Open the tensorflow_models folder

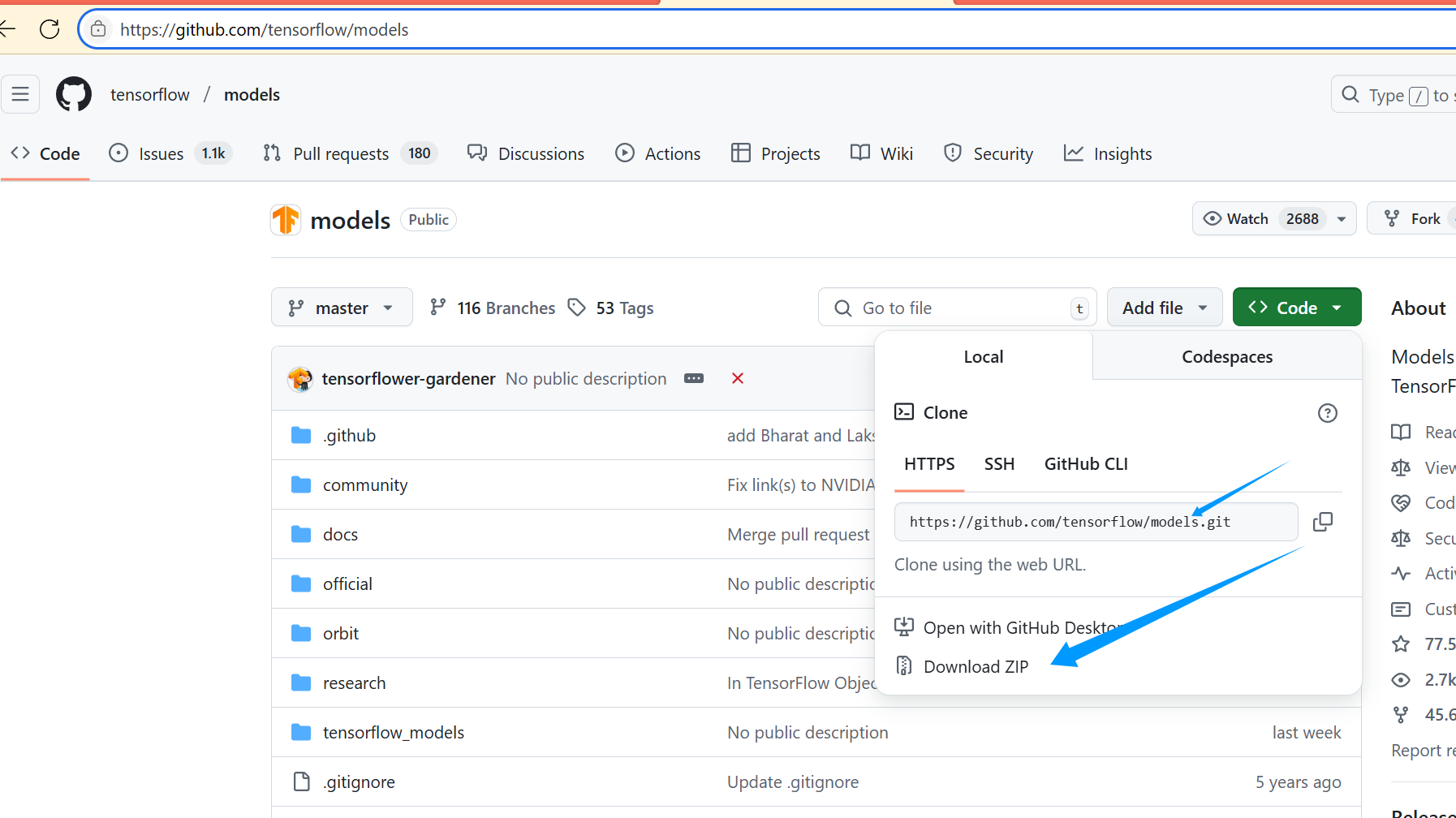[x=394, y=733]
